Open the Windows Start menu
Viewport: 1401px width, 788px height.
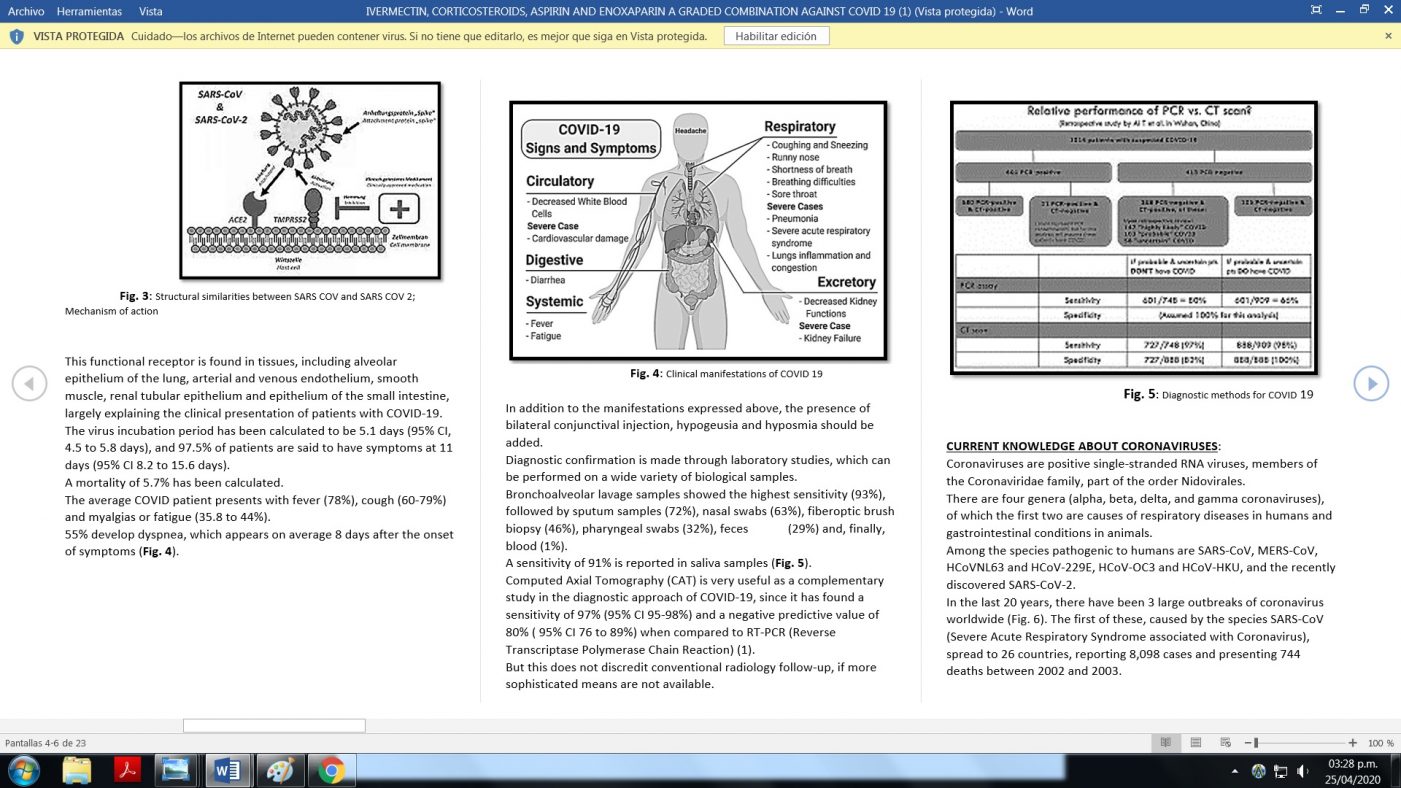point(22,770)
